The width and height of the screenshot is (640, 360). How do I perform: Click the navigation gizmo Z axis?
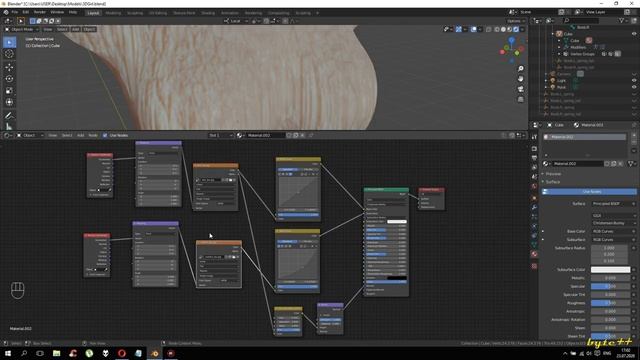(x=511, y=40)
